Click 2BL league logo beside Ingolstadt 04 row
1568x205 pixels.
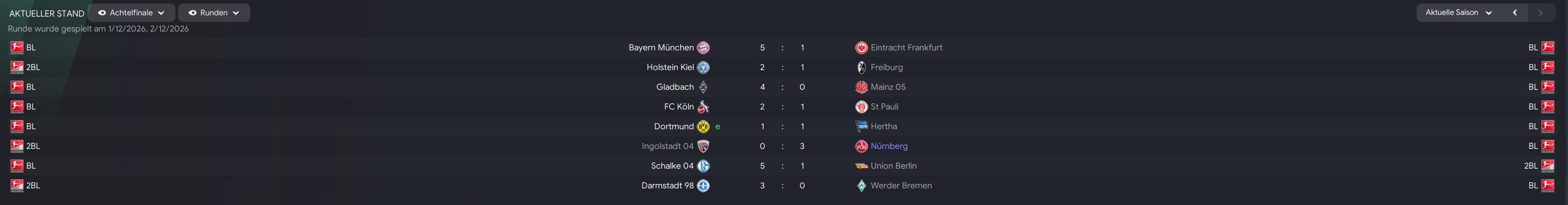tap(17, 146)
